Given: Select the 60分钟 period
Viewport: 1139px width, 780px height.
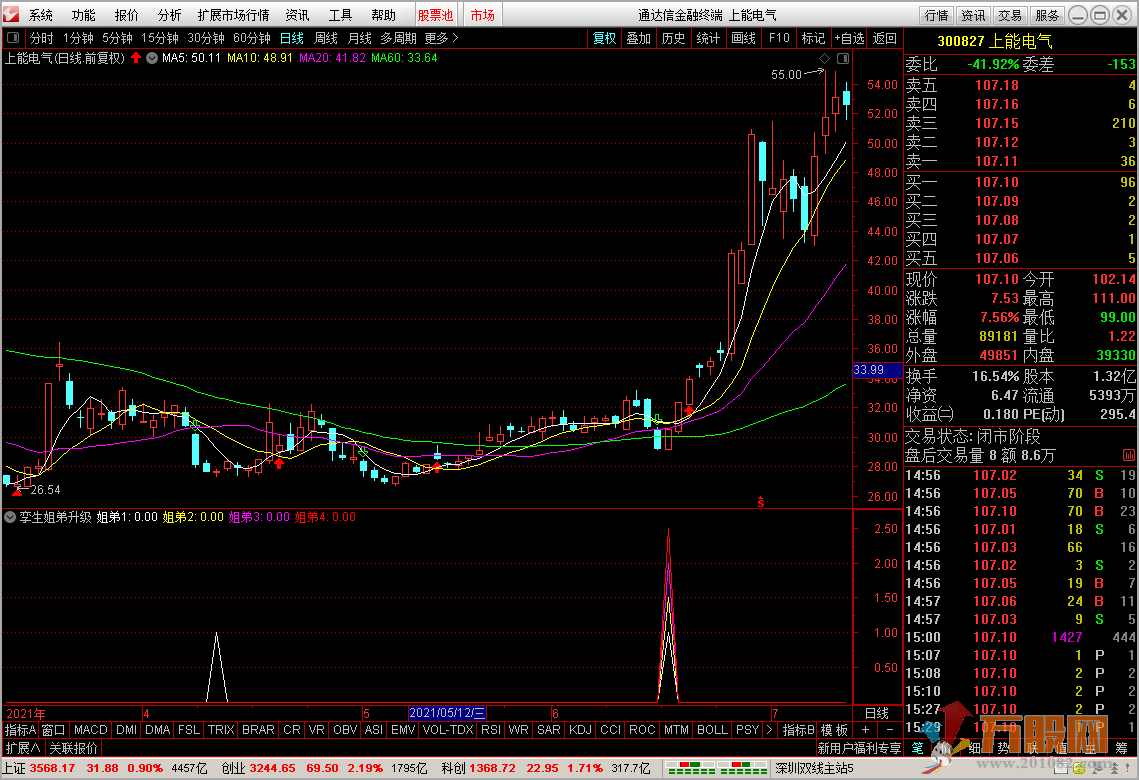Looking at the screenshot, I should [251, 38].
